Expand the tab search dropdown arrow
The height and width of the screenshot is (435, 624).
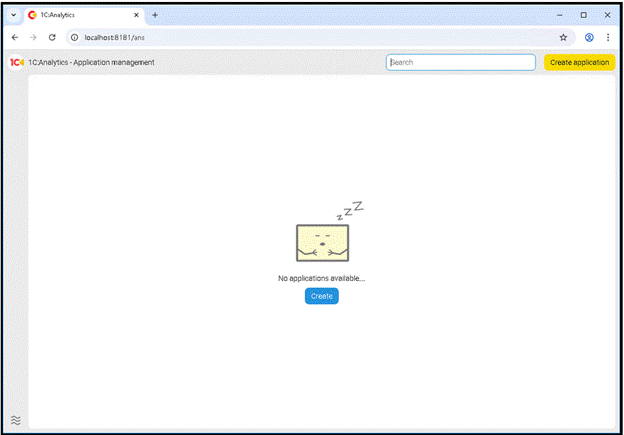click(x=14, y=15)
